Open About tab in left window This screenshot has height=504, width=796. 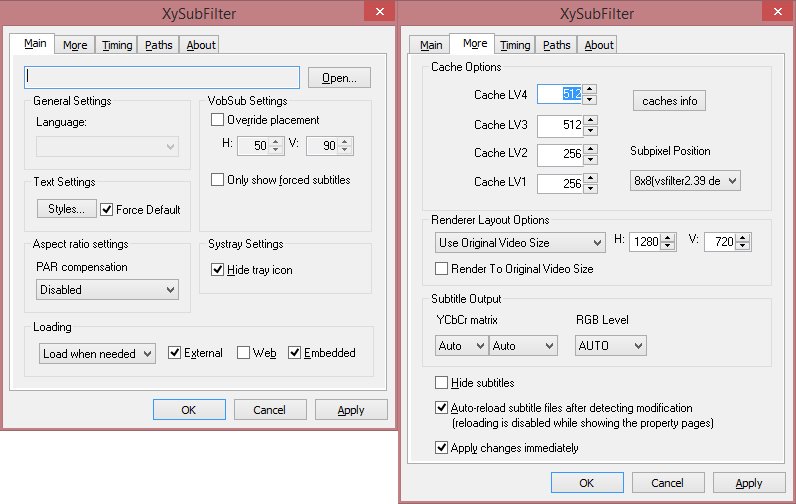[x=201, y=45]
